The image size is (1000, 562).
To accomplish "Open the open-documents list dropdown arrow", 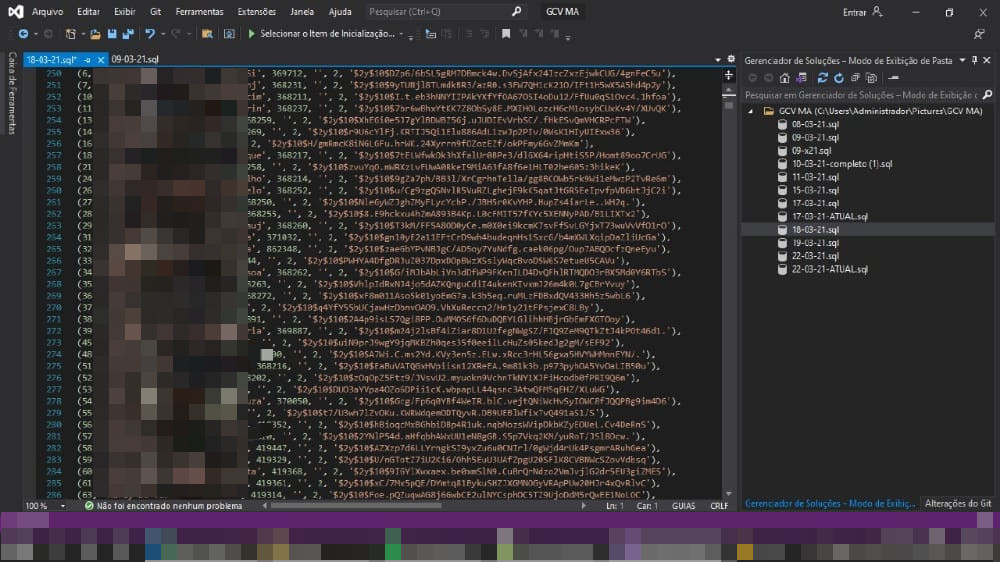I will [717, 59].
